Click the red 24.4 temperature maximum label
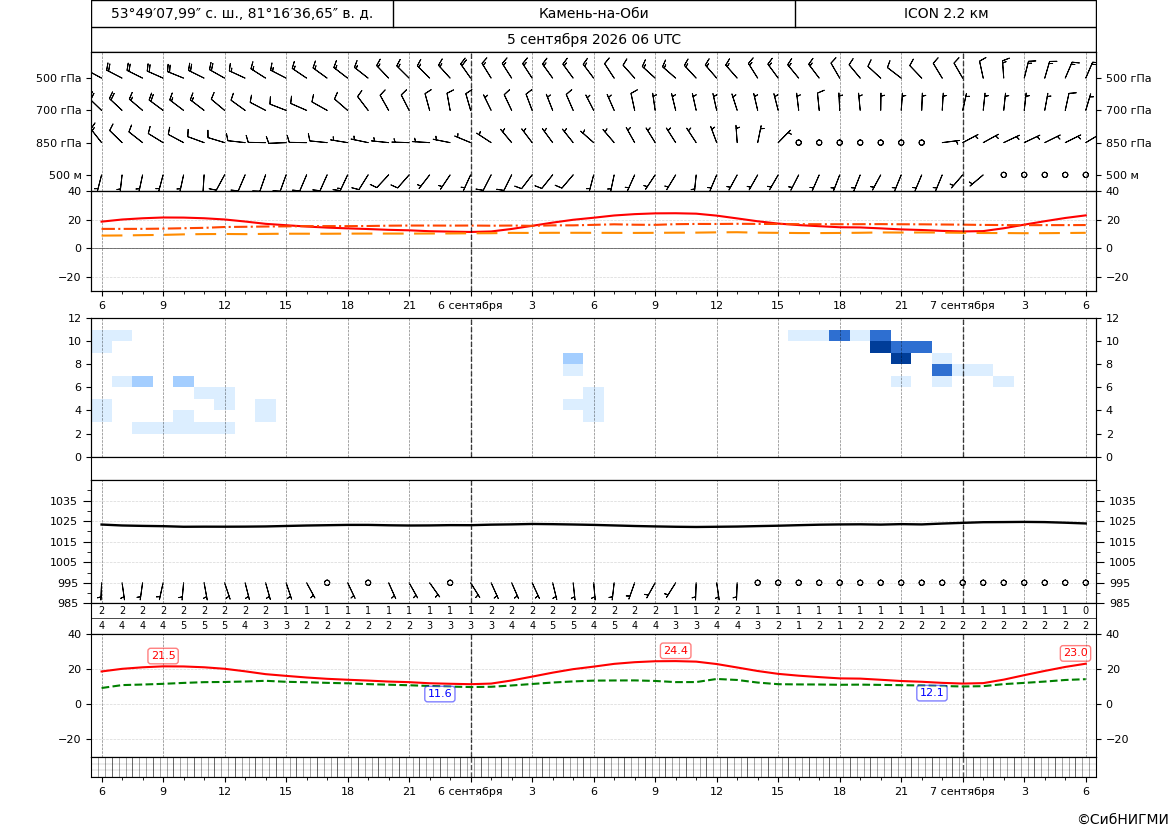Screen dimensions: 1169x827 675,650
